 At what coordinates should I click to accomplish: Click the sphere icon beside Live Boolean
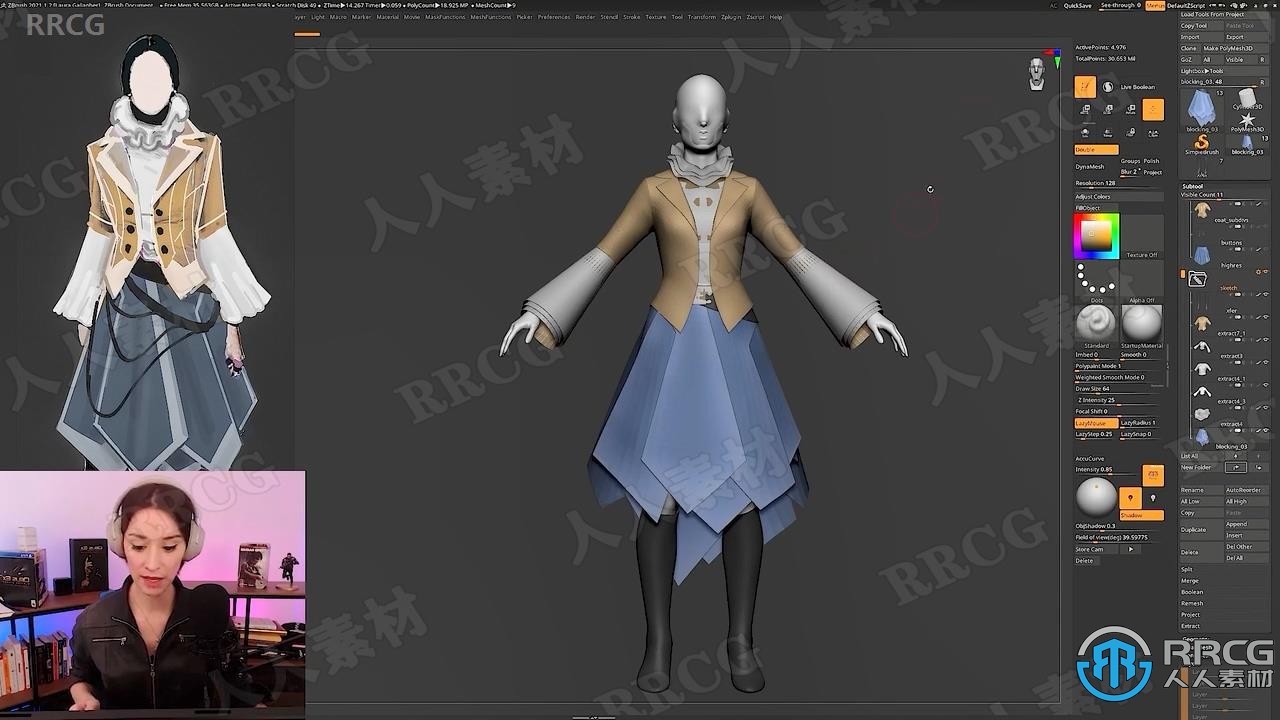(1107, 87)
